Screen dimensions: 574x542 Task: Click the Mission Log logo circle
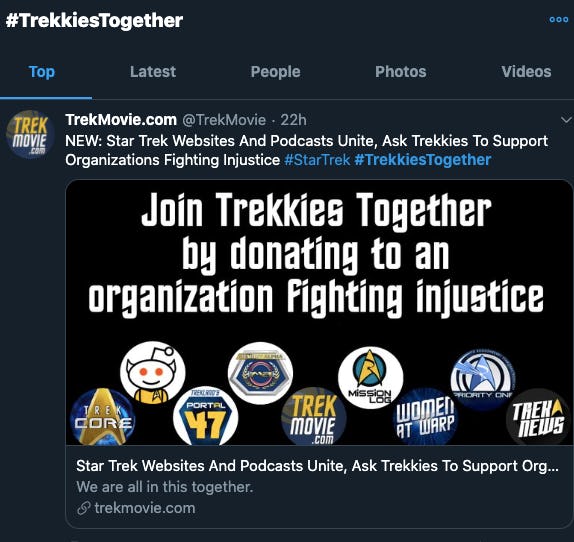pos(370,378)
